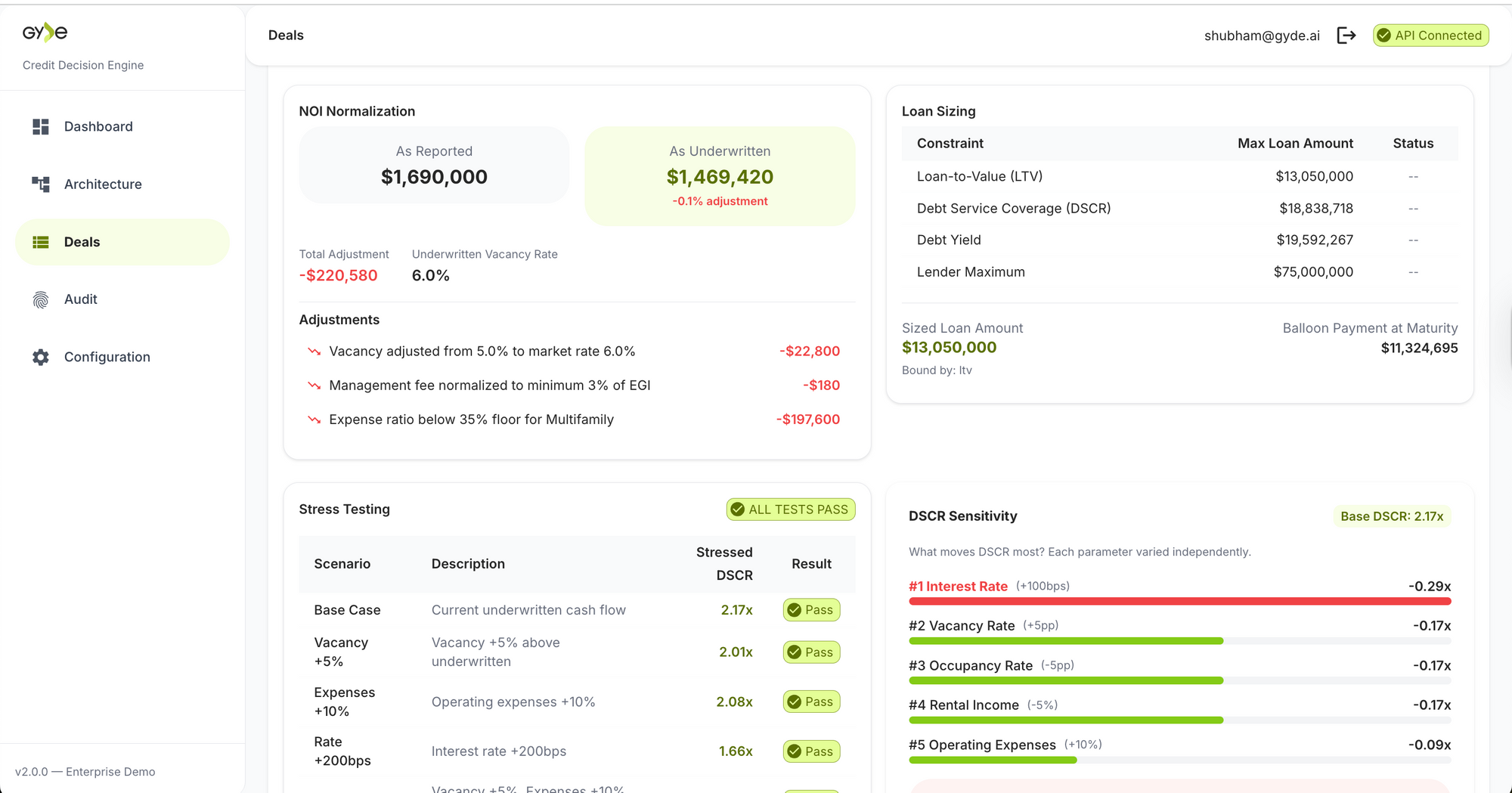This screenshot has width=1512, height=793.
Task: Click the Base Case Pass badge
Action: point(811,610)
